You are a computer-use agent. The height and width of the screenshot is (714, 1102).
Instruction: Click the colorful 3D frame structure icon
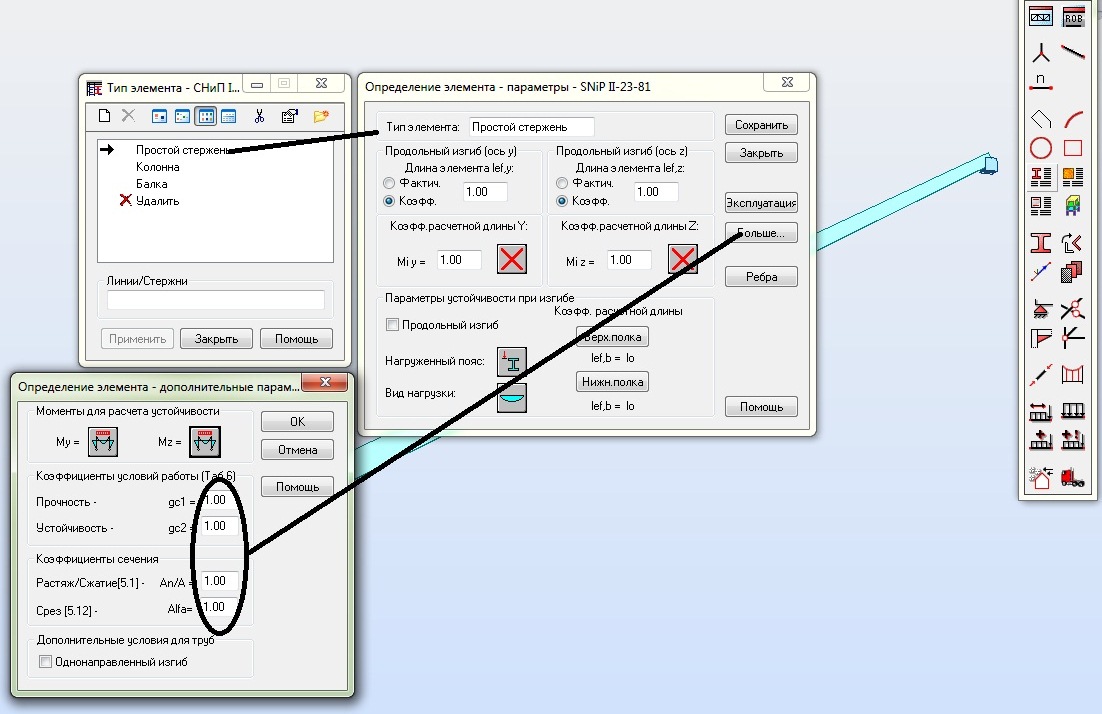pos(1072,206)
